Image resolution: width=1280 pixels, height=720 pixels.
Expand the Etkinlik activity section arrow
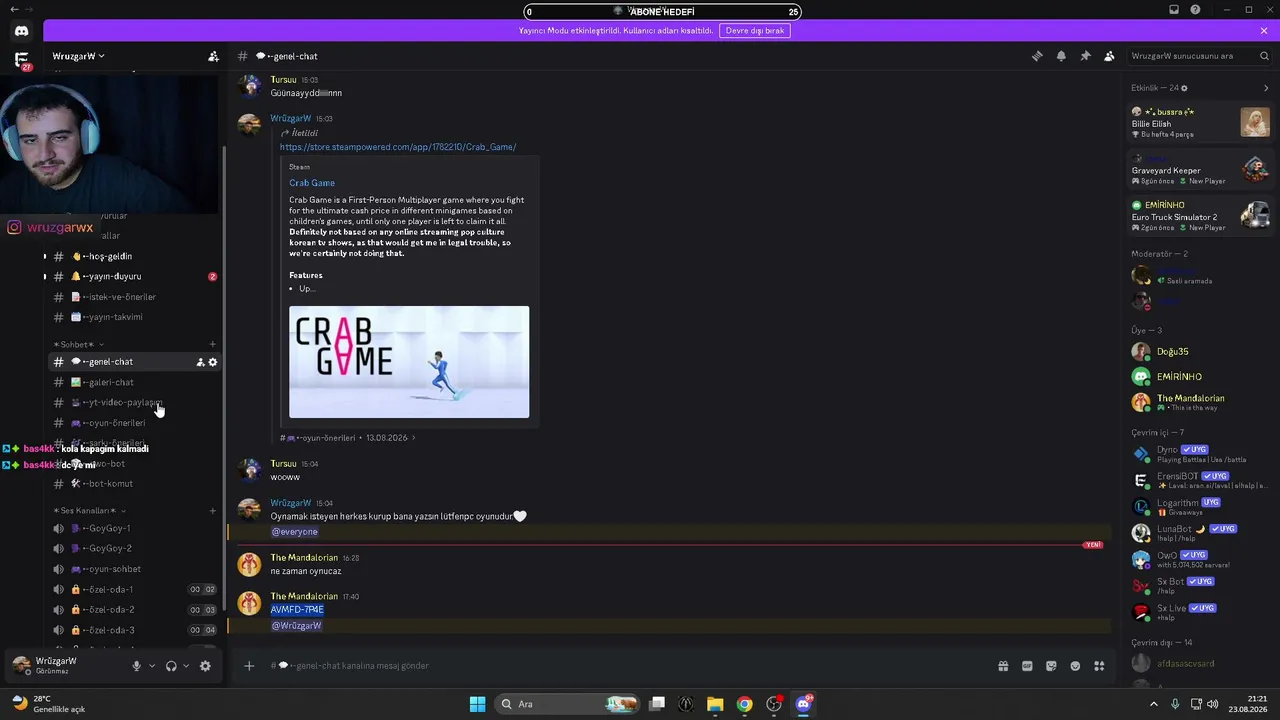[1265, 88]
